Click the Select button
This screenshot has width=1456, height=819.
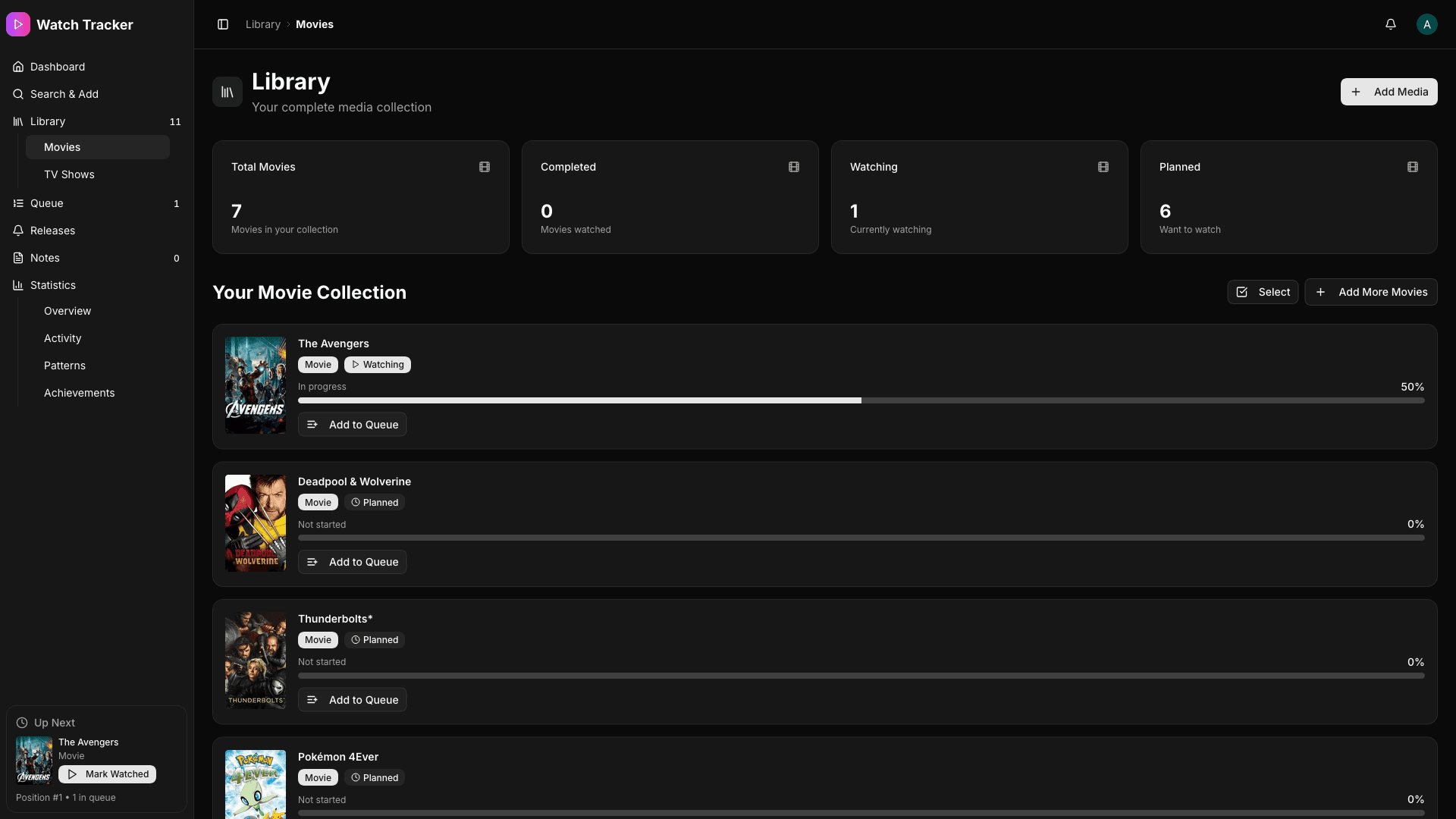[1263, 292]
